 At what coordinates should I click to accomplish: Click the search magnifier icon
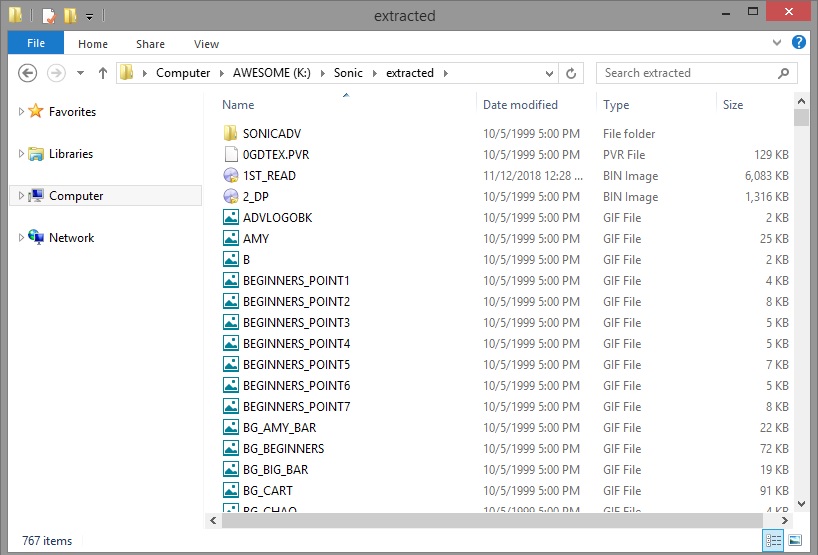783,73
